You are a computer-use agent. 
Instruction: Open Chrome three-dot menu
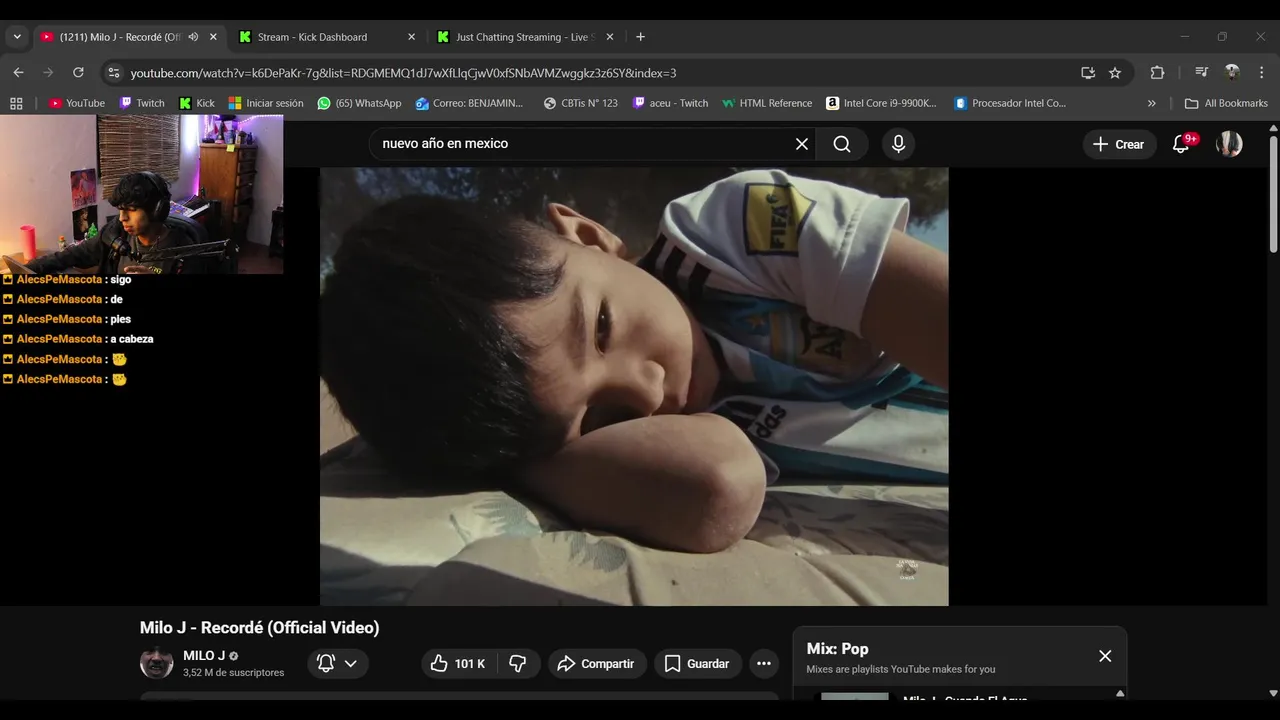(x=1262, y=73)
